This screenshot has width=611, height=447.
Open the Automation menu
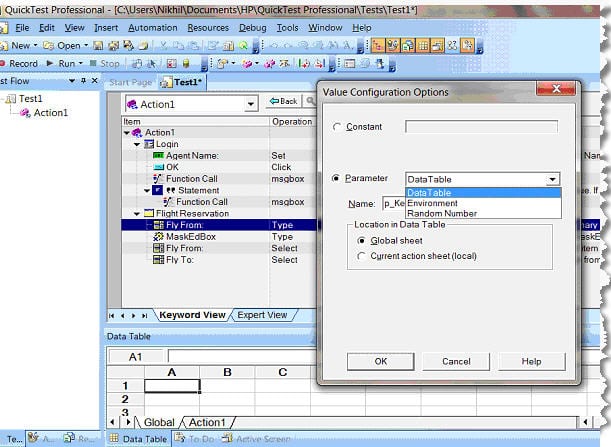[x=152, y=28]
